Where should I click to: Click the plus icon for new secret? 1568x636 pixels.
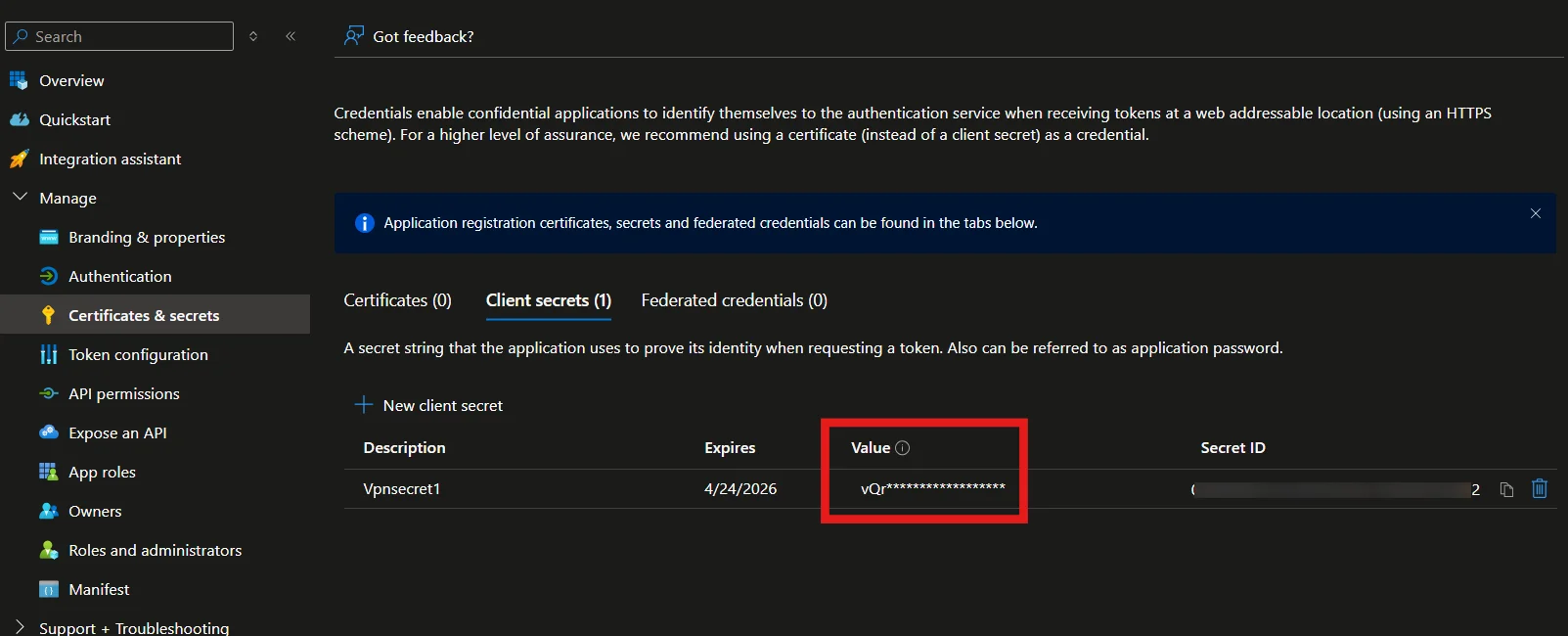click(364, 404)
